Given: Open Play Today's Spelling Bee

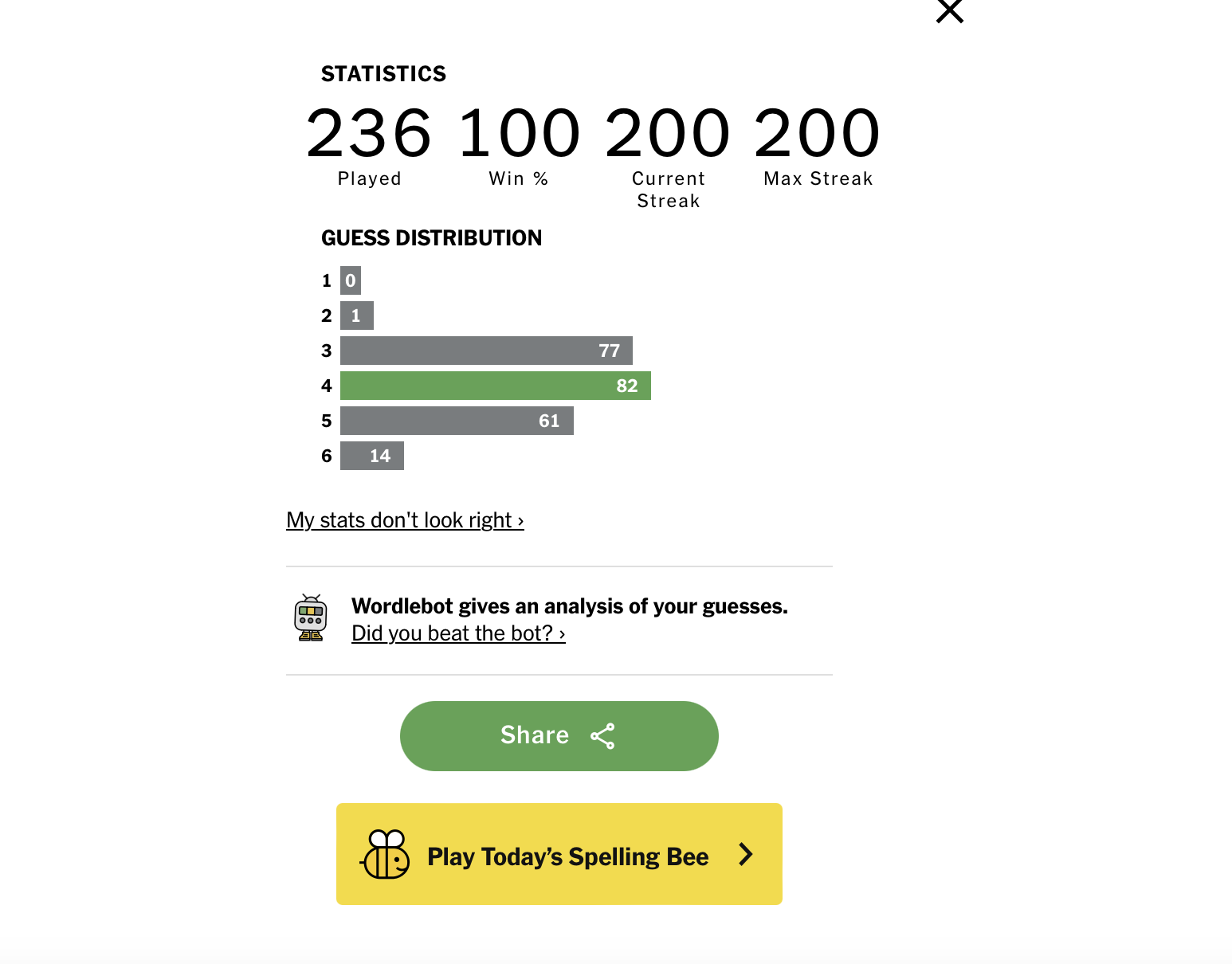Looking at the screenshot, I should [567, 856].
